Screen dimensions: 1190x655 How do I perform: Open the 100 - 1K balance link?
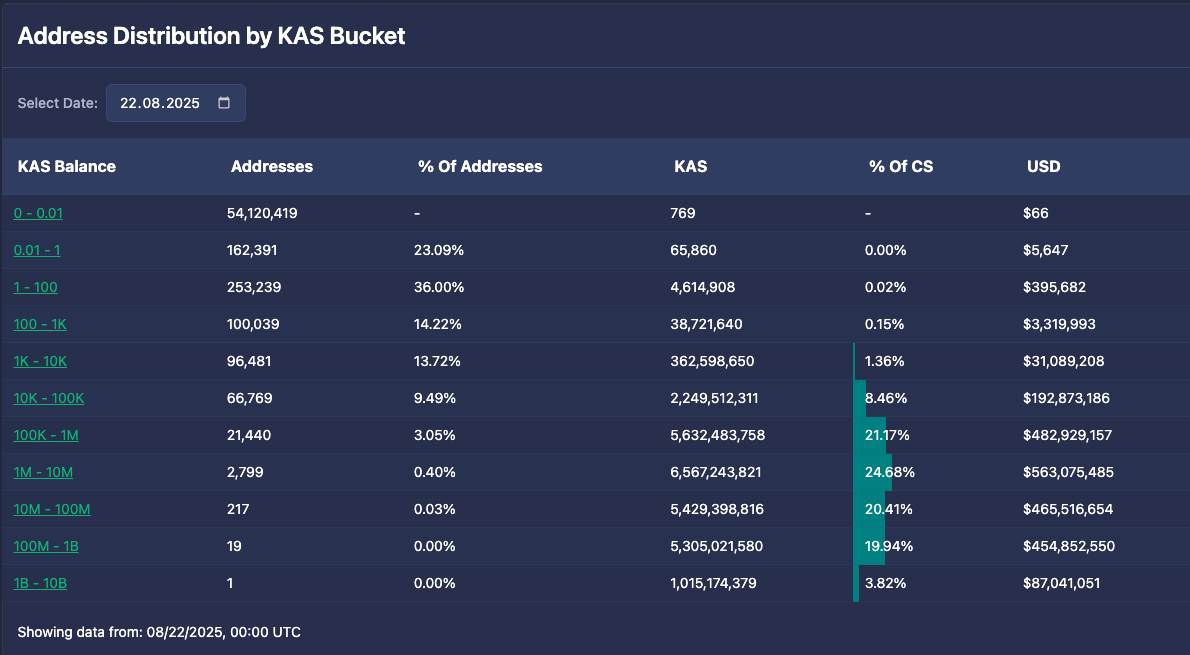[x=40, y=324]
